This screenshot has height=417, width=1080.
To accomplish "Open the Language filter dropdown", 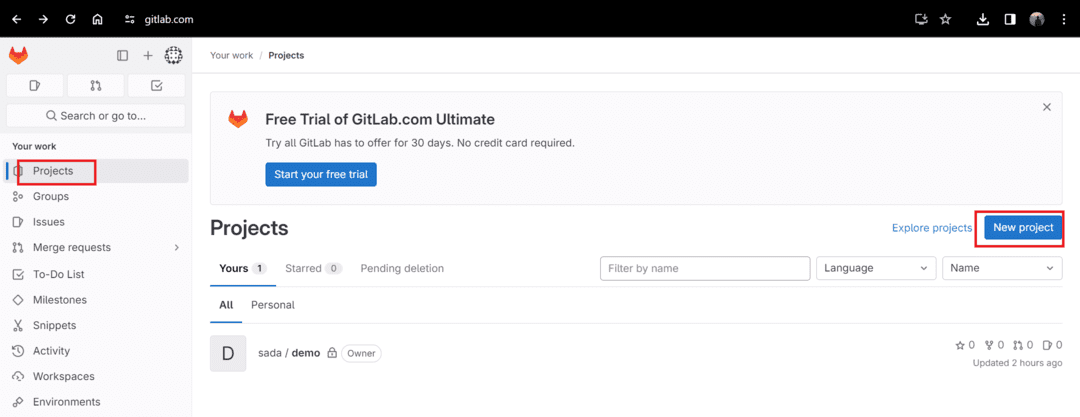I will (876, 268).
